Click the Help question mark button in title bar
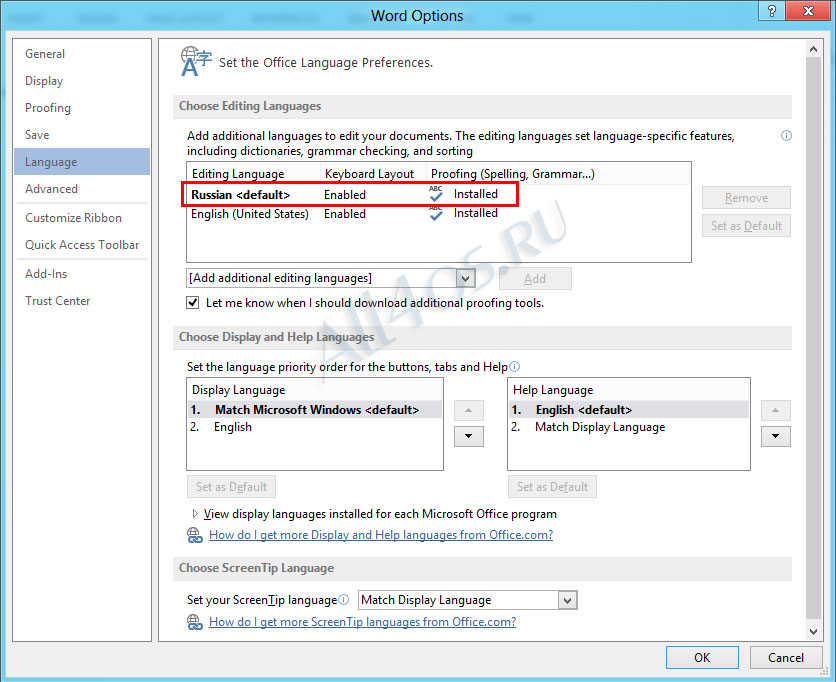Screen dimensions: 836x682 pyautogui.click(x=772, y=11)
